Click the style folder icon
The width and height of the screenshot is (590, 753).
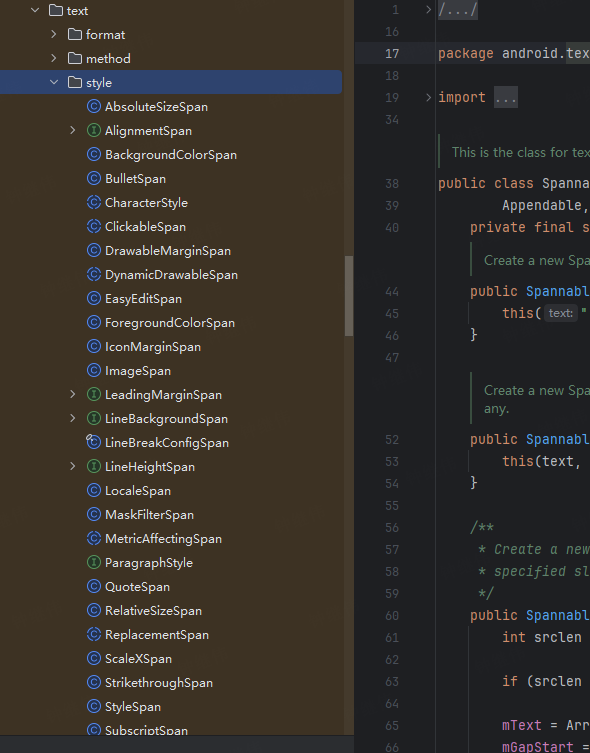(75, 83)
